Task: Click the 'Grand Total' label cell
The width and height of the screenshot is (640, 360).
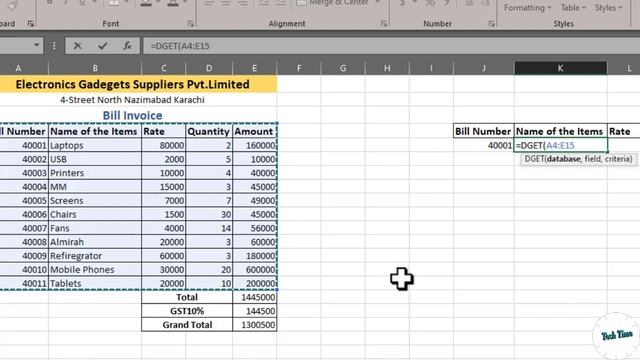Action: point(187,325)
